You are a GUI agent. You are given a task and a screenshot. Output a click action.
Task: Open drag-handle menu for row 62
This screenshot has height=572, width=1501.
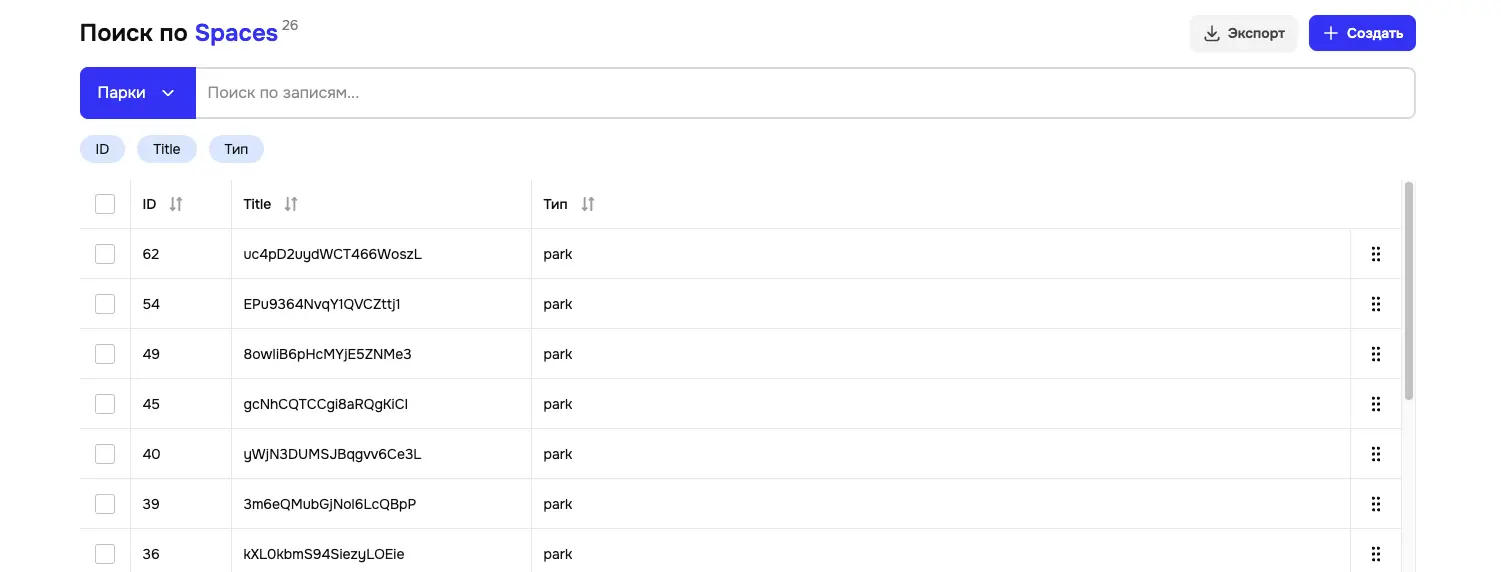(1376, 254)
